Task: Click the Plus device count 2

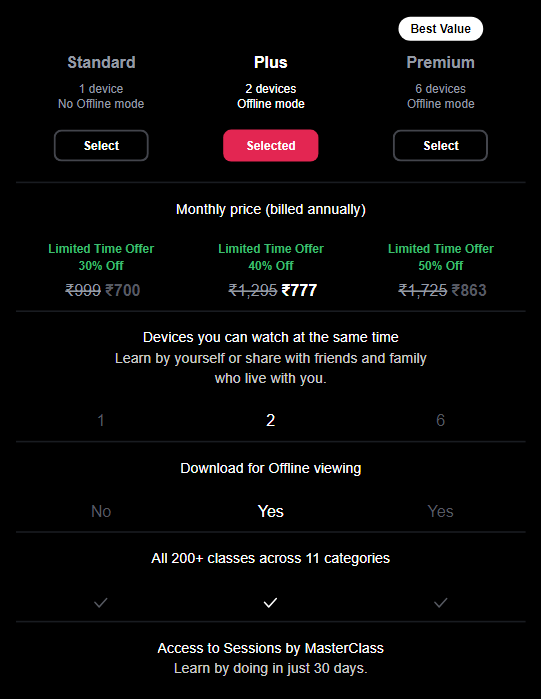Action: tap(270, 420)
